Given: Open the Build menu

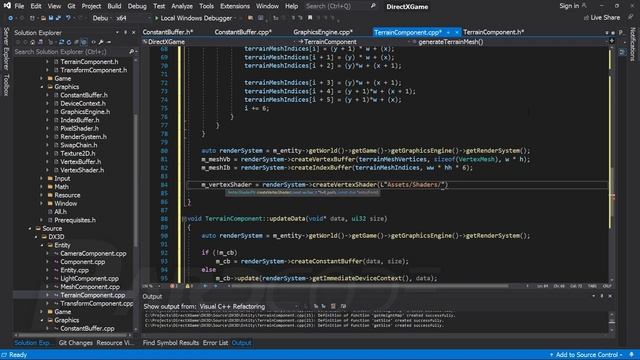Looking at the screenshot, I should 114,6.
